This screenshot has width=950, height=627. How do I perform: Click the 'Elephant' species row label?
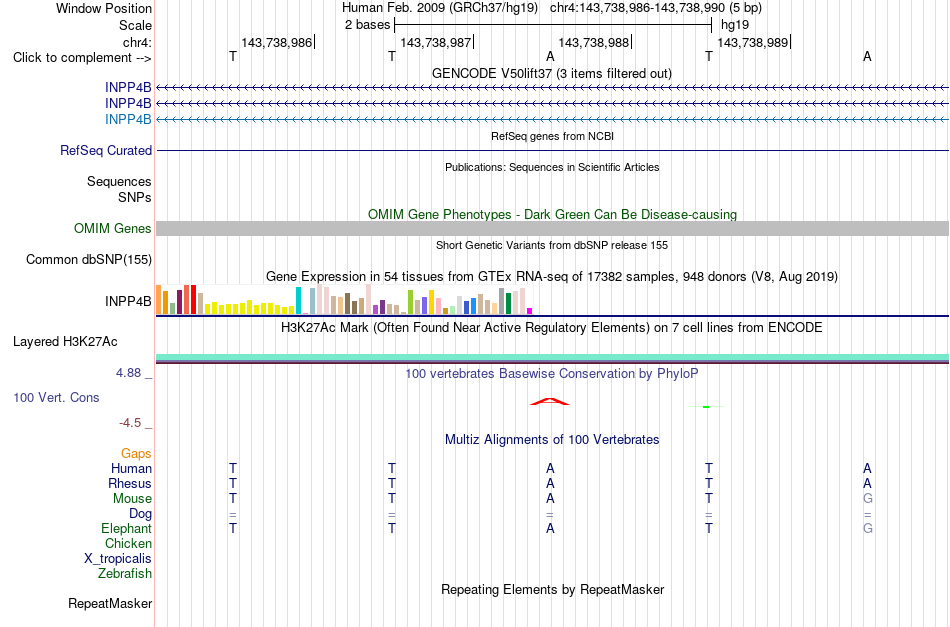point(127,528)
